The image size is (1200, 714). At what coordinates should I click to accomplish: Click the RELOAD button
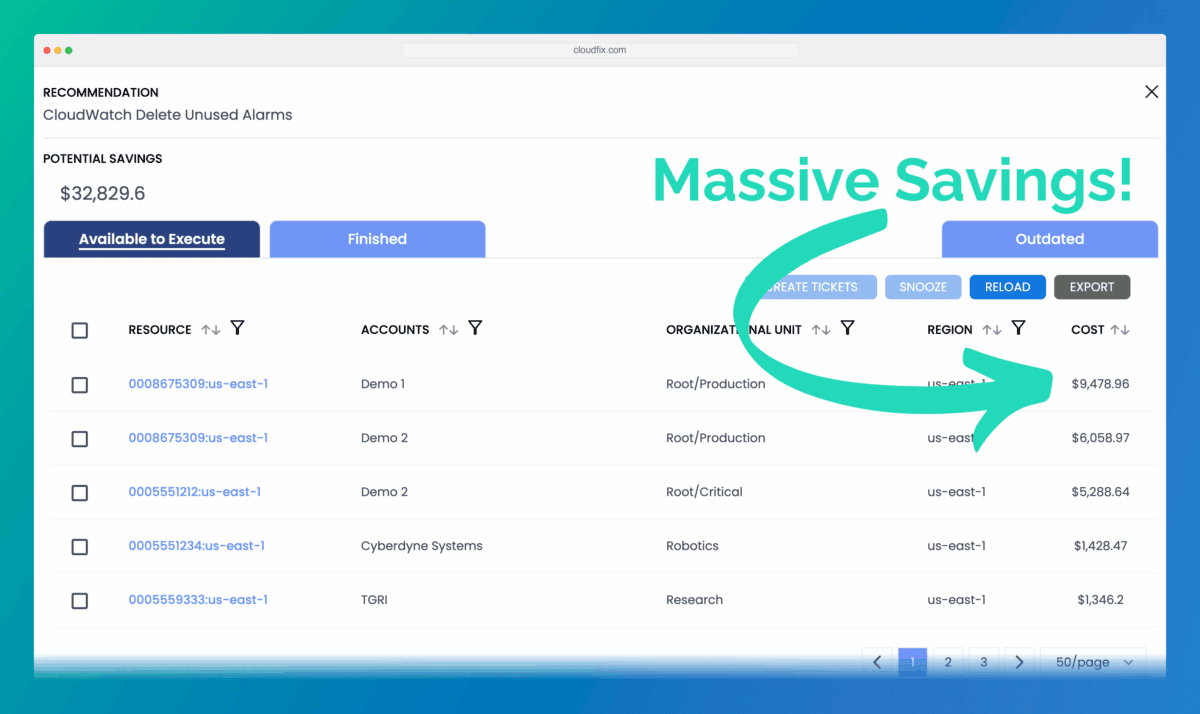(1007, 287)
